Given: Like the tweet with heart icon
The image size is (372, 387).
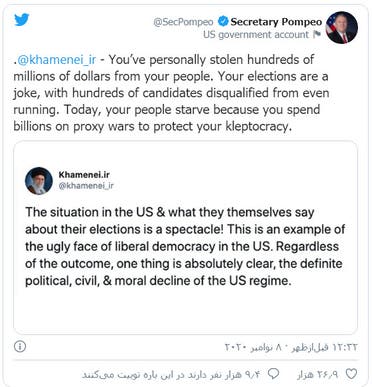Looking at the screenshot, I should click(351, 374).
